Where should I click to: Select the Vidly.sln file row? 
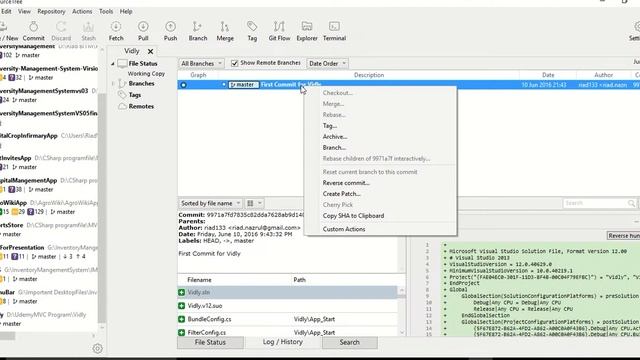[287, 292]
